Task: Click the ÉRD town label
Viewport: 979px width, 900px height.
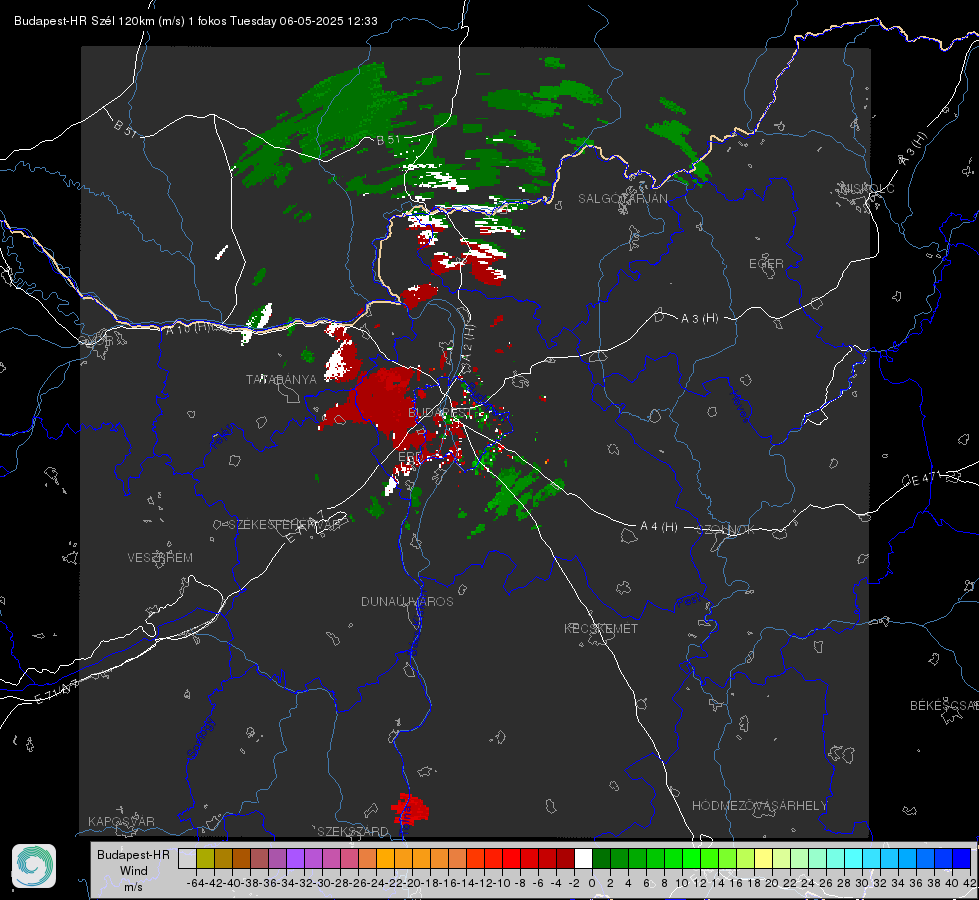Action: [410, 457]
